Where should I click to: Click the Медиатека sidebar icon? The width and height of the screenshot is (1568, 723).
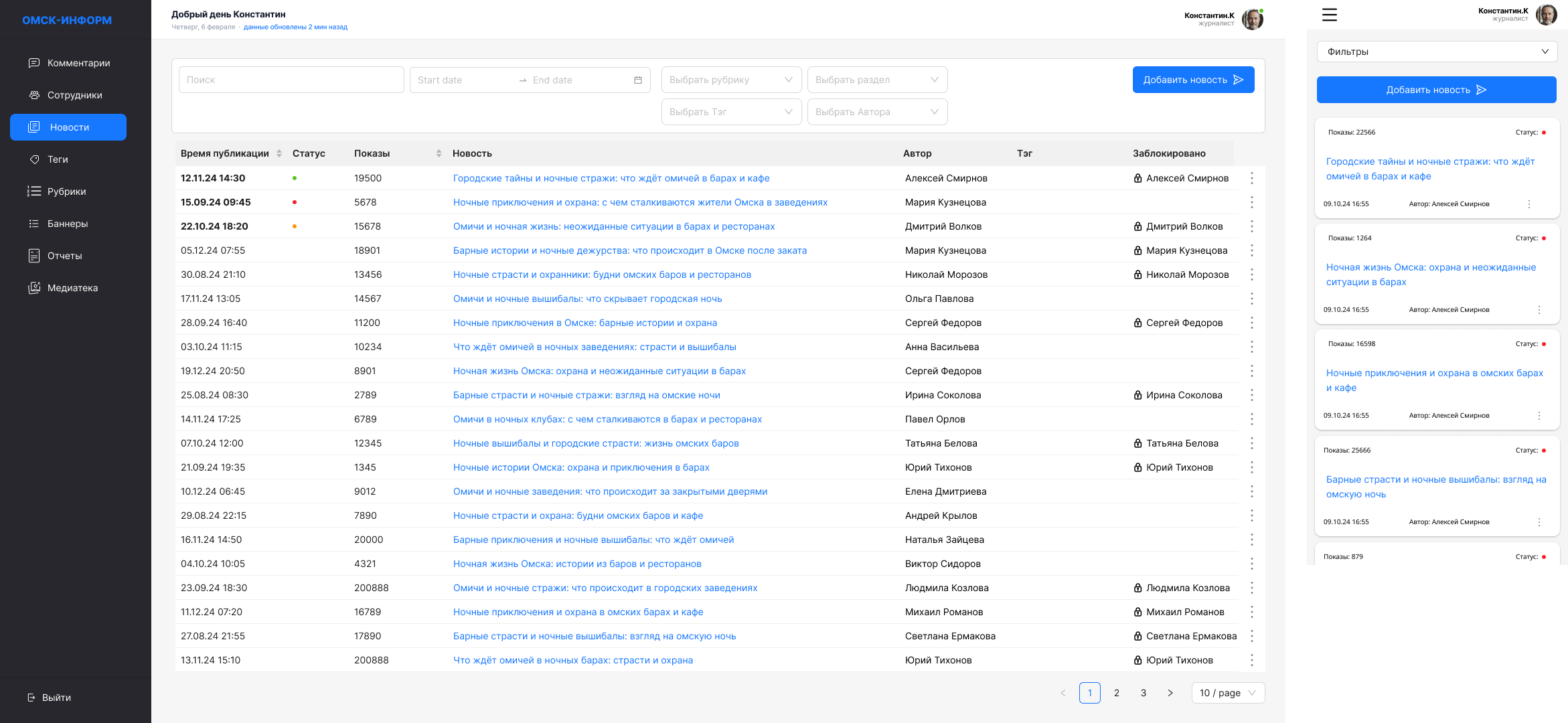(34, 288)
